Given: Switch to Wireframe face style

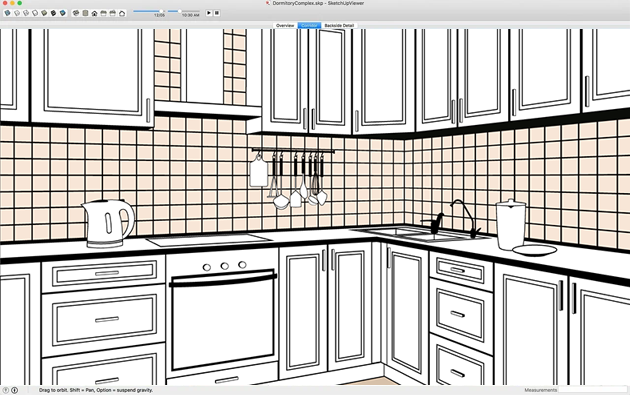Looking at the screenshot, I should [26, 13].
